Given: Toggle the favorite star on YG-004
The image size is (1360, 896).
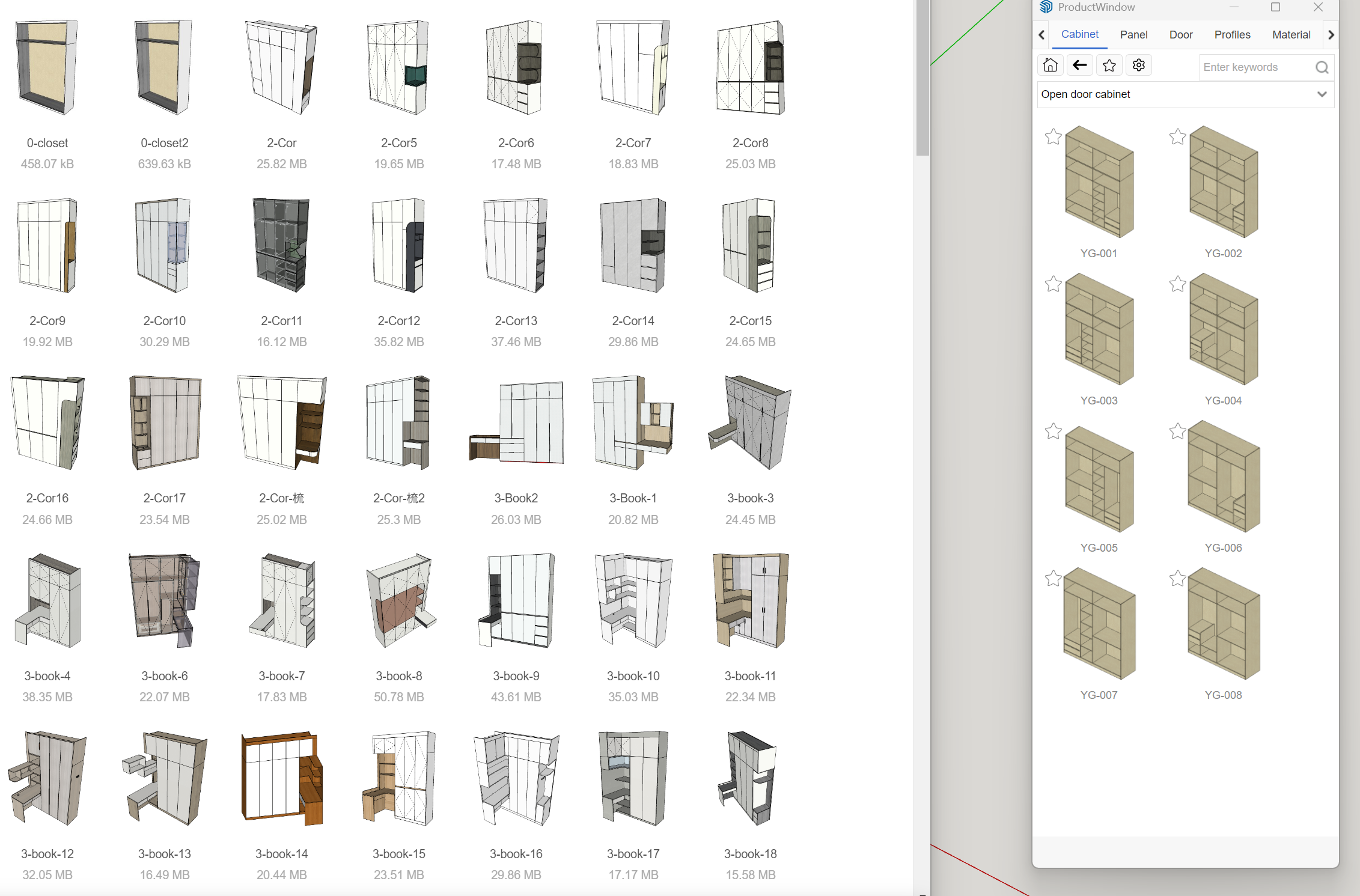Looking at the screenshot, I should point(1177,284).
